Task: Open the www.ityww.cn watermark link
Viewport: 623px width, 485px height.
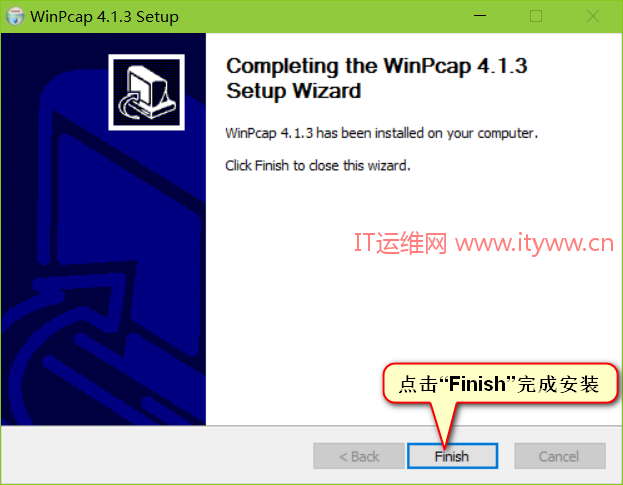Action: 534,243
